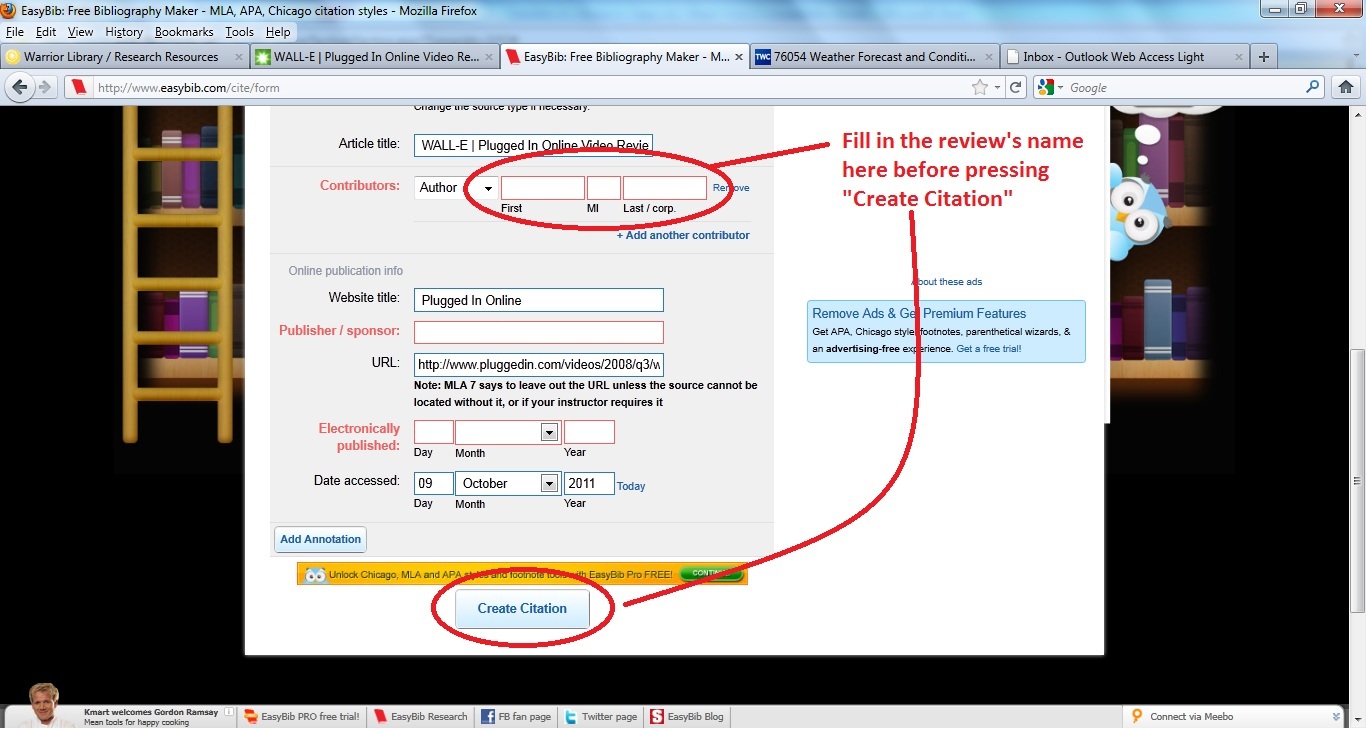Click the Create Citation button

pos(522,609)
